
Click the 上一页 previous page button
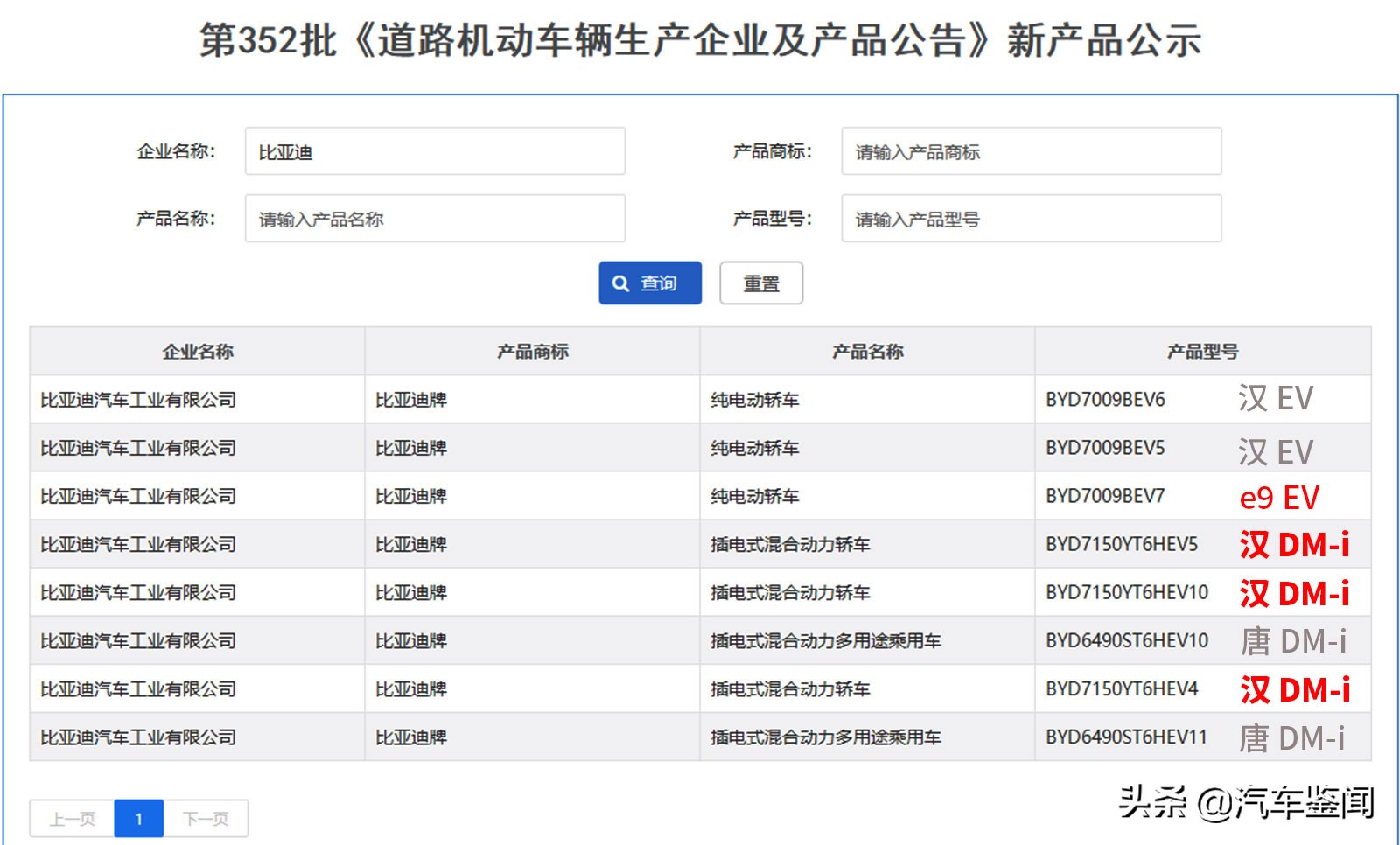(72, 819)
